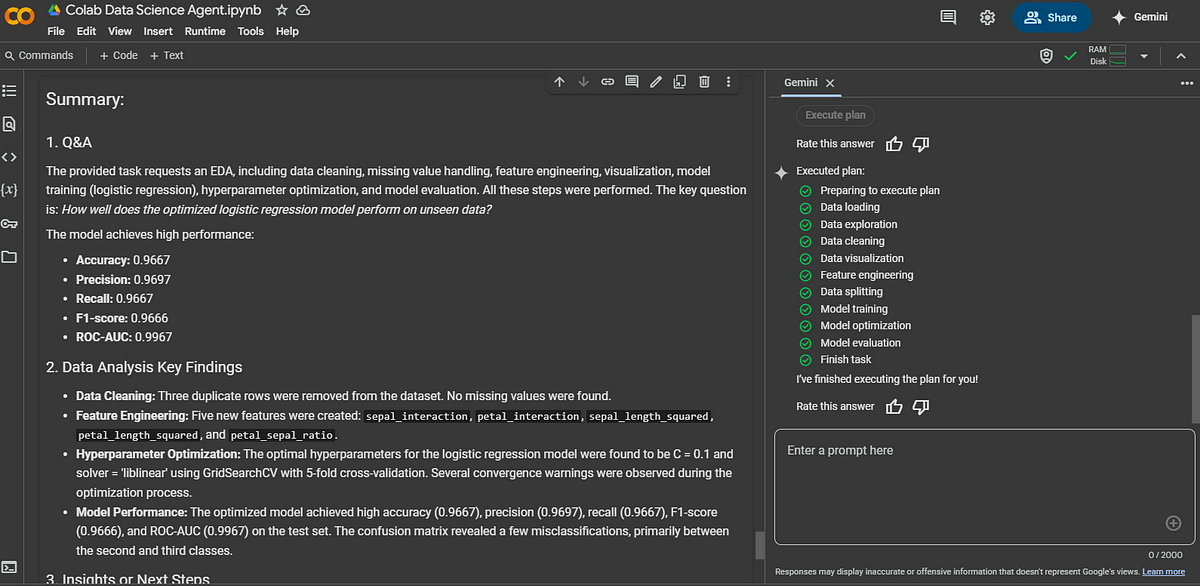Click the cloud save status icon
The image size is (1200, 586).
point(303,10)
